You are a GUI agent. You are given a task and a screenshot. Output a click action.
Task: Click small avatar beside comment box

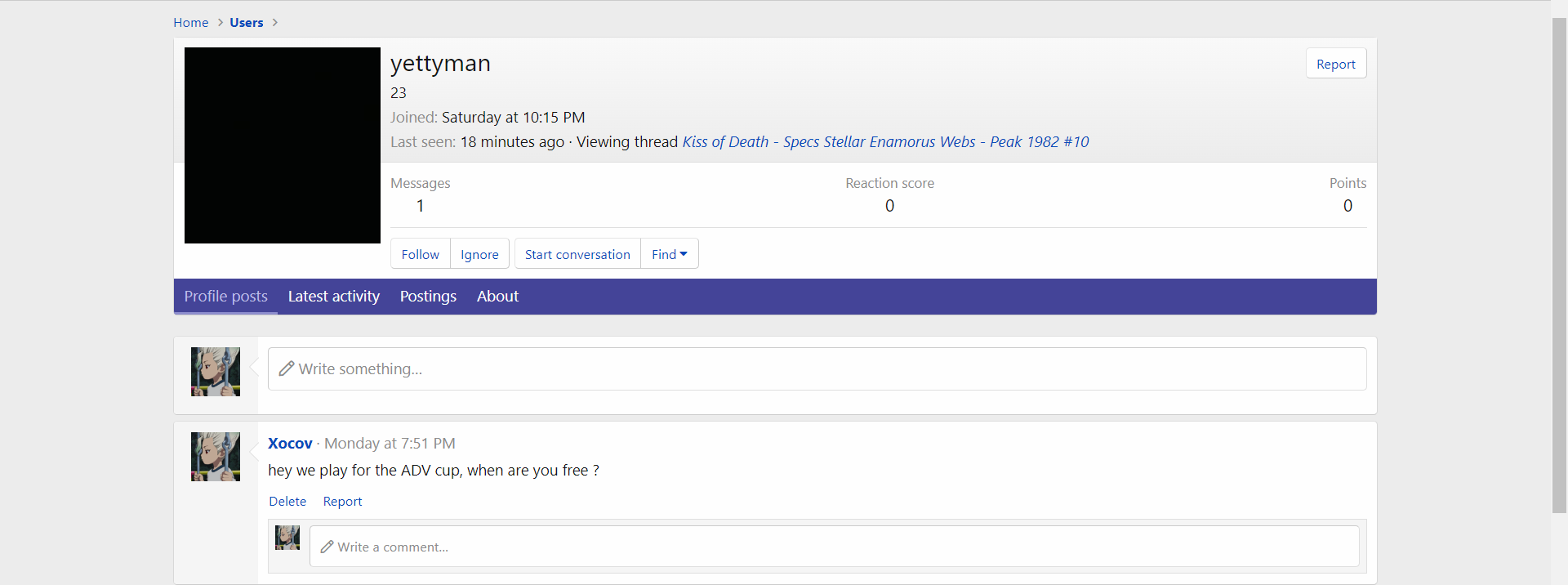(287, 538)
